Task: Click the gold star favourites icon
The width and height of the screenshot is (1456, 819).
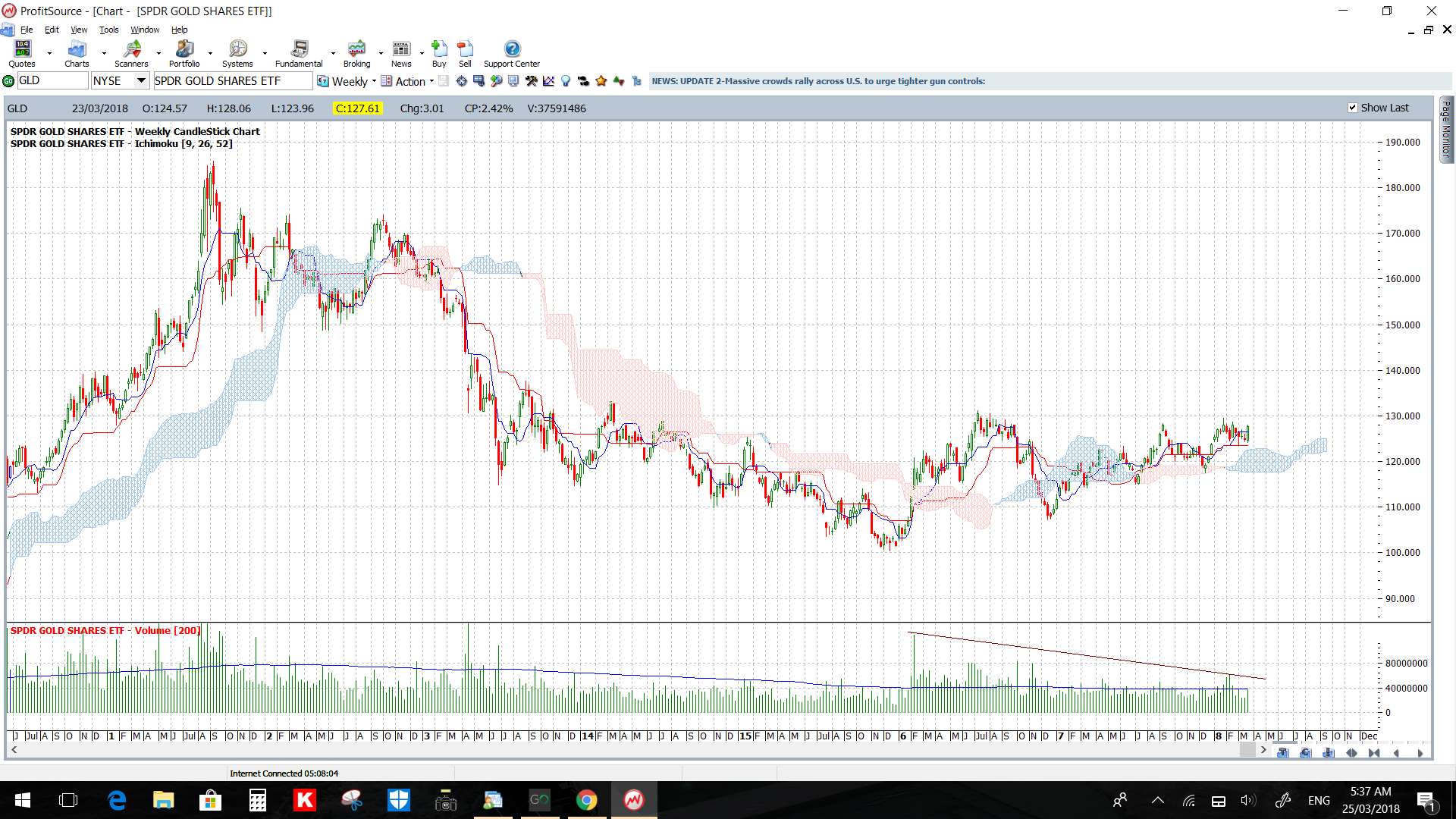Action: pos(601,81)
